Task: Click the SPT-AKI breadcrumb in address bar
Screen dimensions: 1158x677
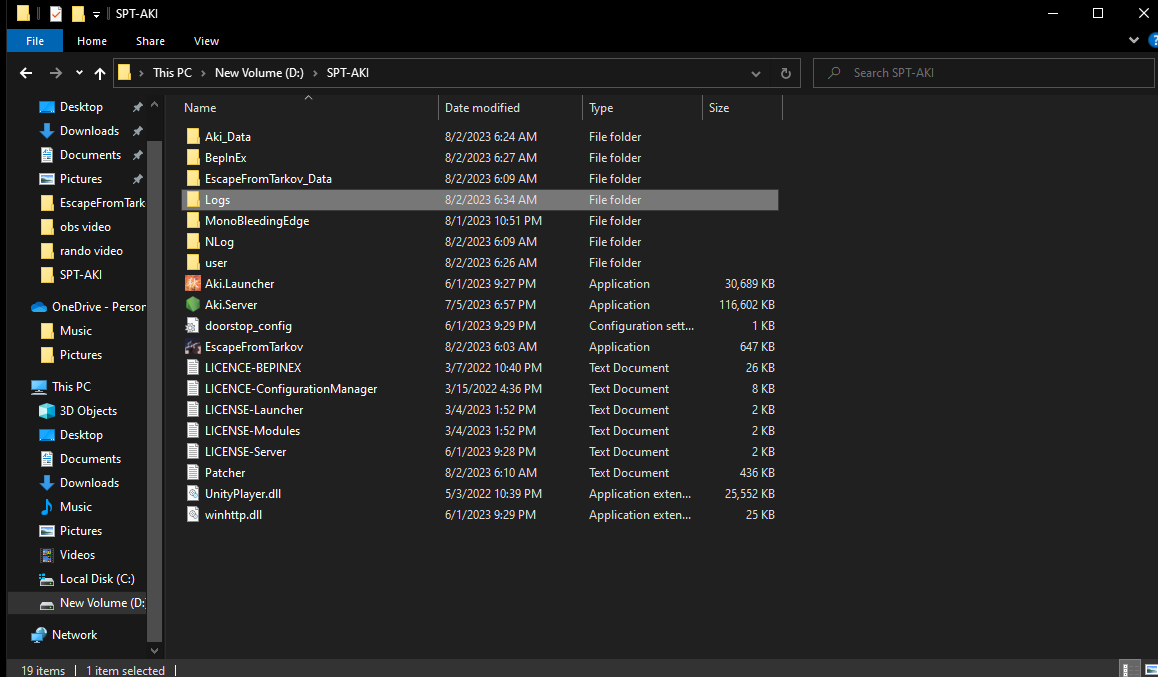Action: pyautogui.click(x=348, y=73)
